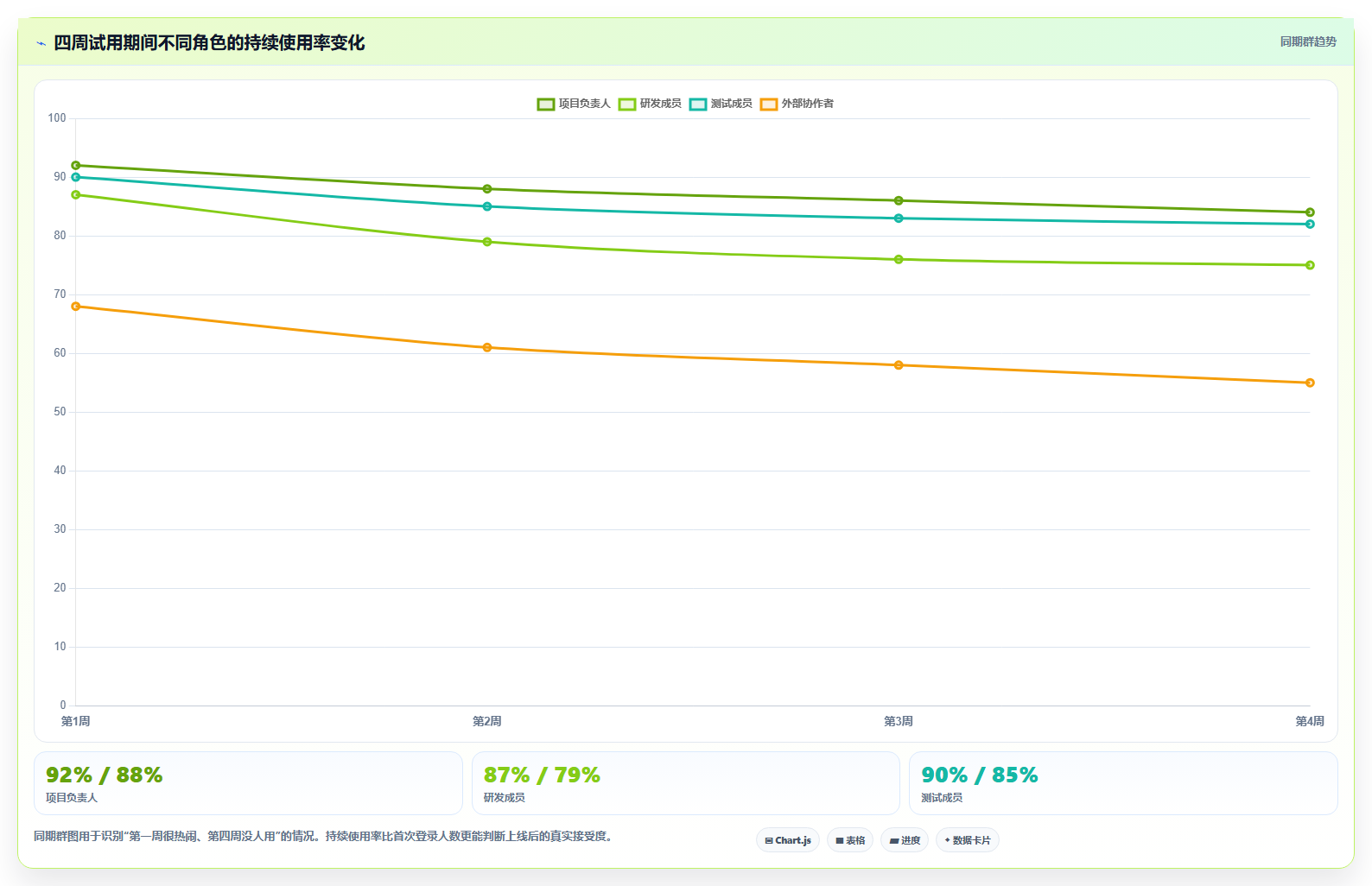Open the 90% / 85% 测试成员 stat card
Viewport: 1372px width, 886px height.
click(x=1123, y=783)
